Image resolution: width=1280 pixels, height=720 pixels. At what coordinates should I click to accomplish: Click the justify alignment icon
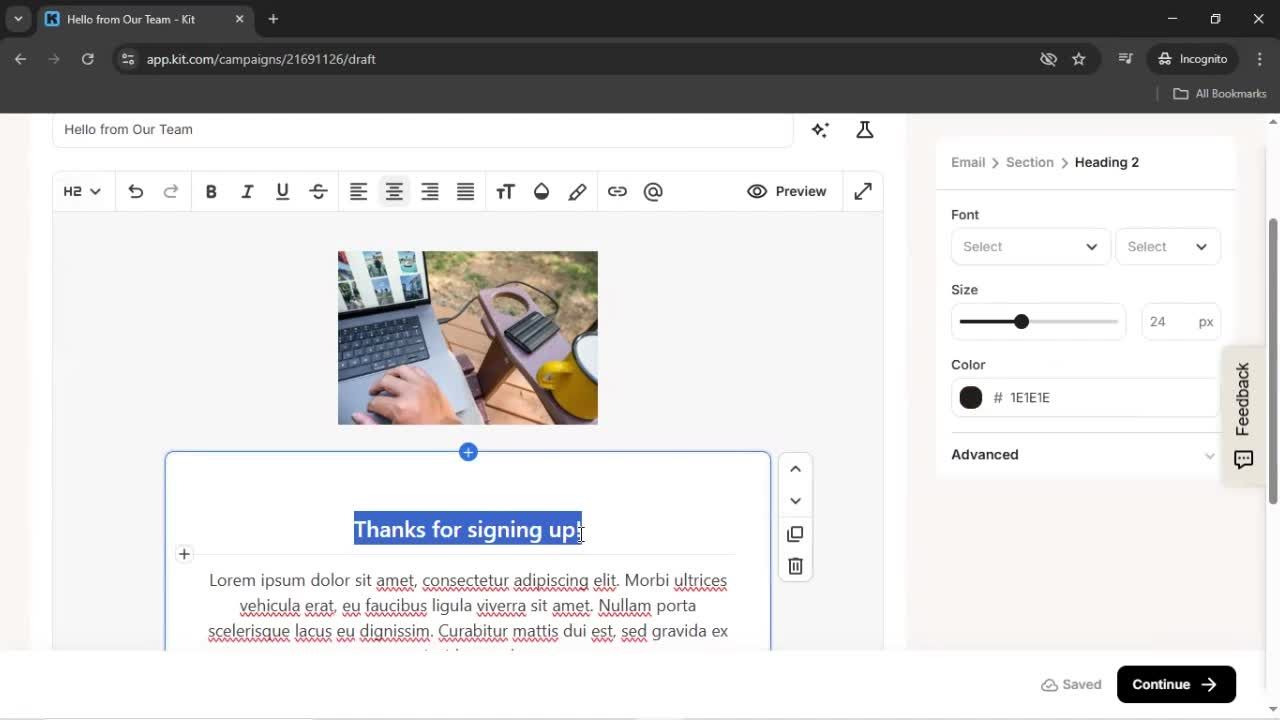coord(465,191)
